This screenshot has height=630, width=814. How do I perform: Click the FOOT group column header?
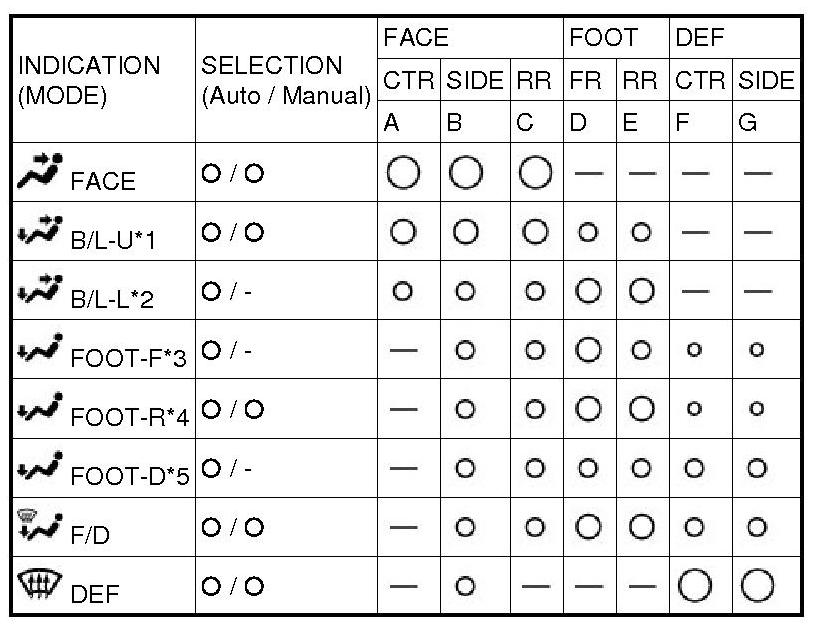603,38
